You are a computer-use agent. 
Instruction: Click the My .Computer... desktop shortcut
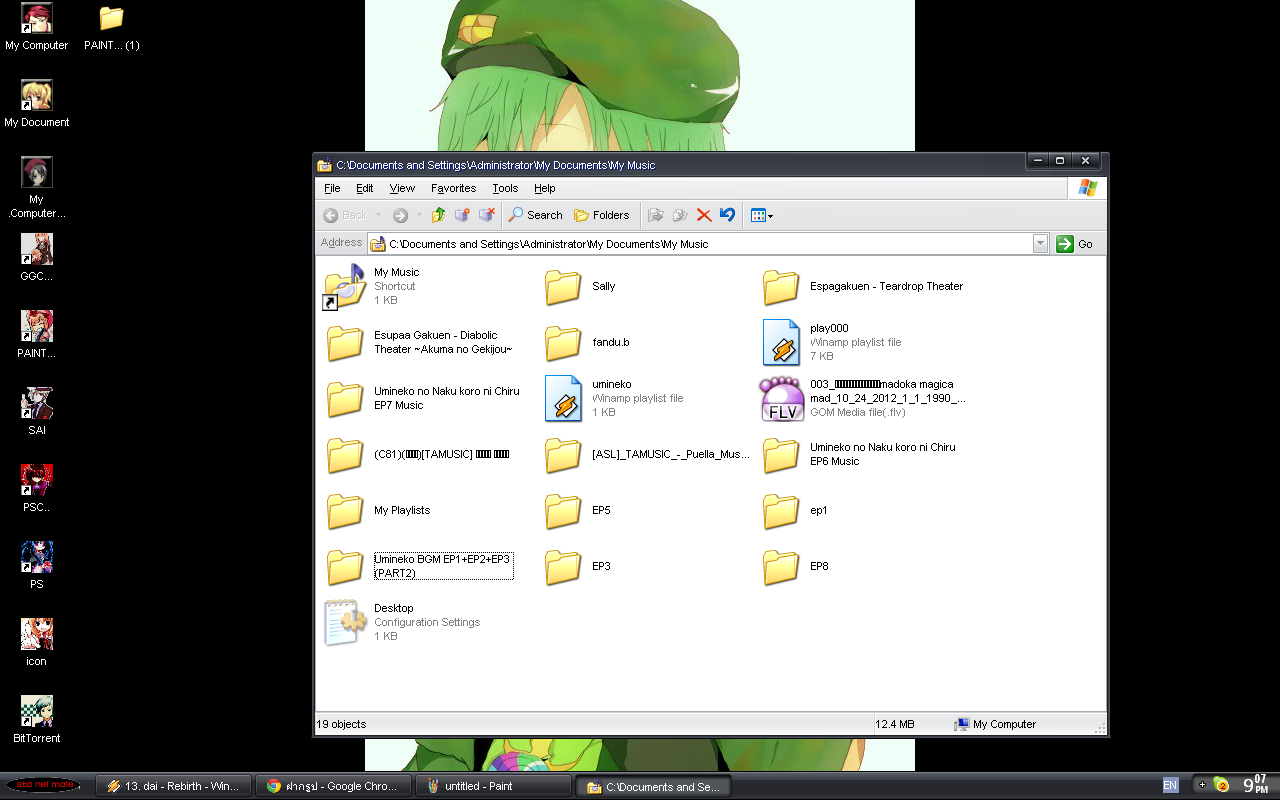(x=37, y=173)
